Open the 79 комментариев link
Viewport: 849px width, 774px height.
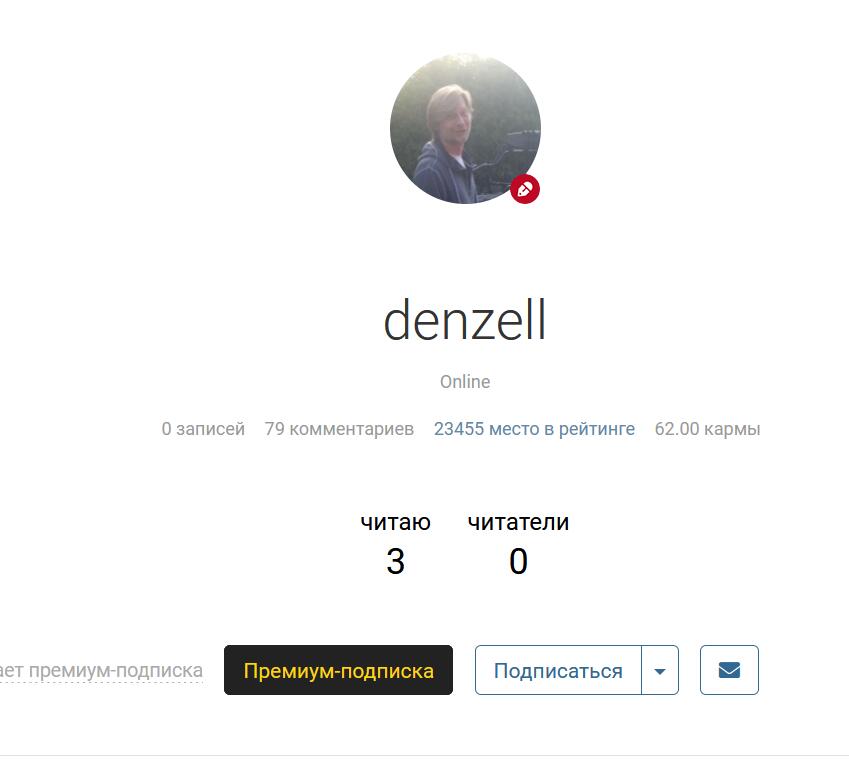pos(339,429)
